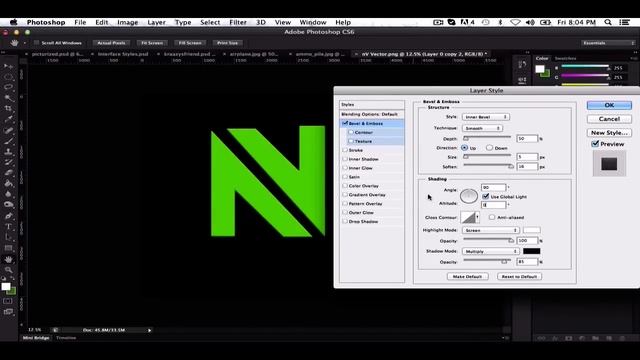Open the Apple menu
This screenshot has height=360, width=640.
point(13,22)
